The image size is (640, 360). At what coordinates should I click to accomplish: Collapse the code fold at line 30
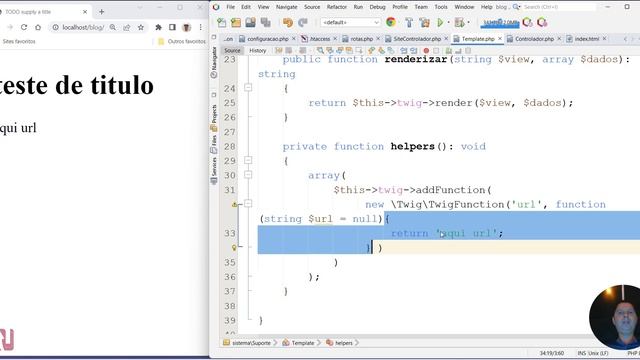coord(248,175)
